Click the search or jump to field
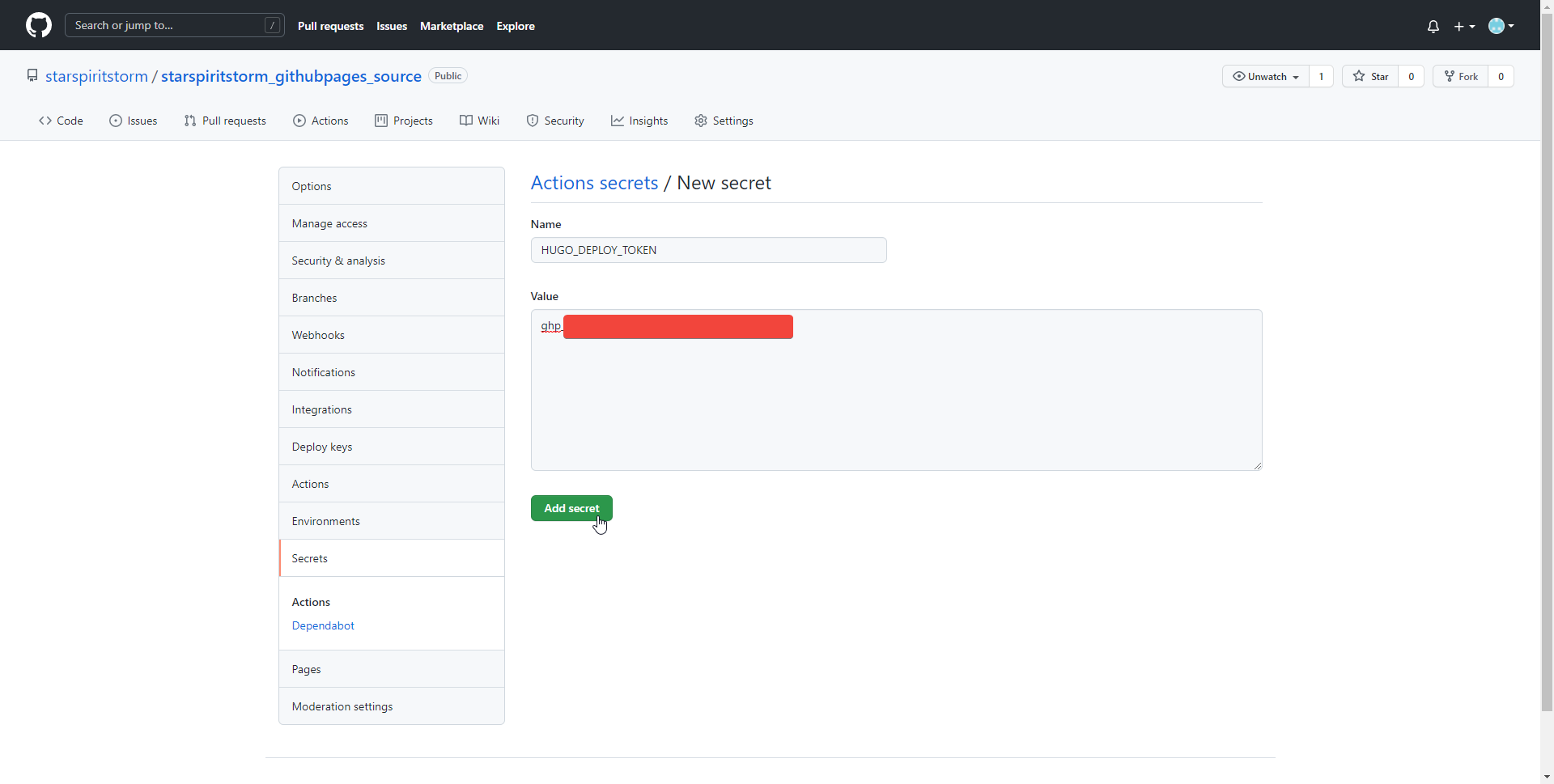Screen dimensions: 1554x784 (x=175, y=25)
